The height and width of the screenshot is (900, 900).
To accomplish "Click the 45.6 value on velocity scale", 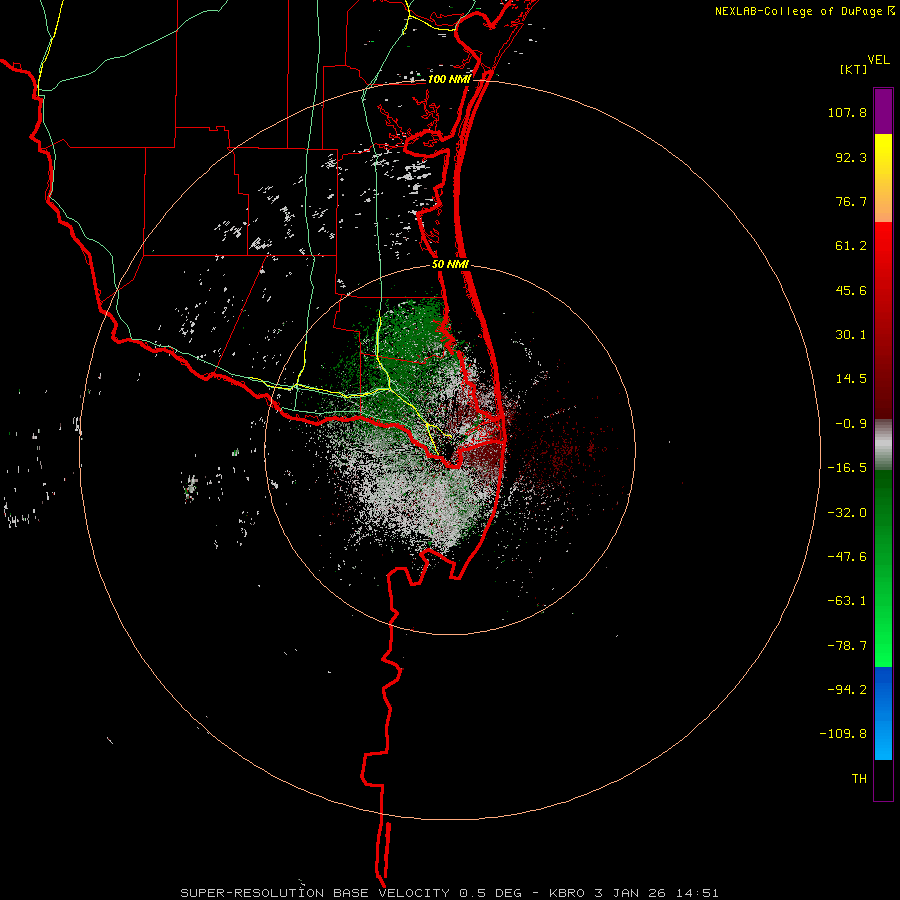I will click(851, 290).
